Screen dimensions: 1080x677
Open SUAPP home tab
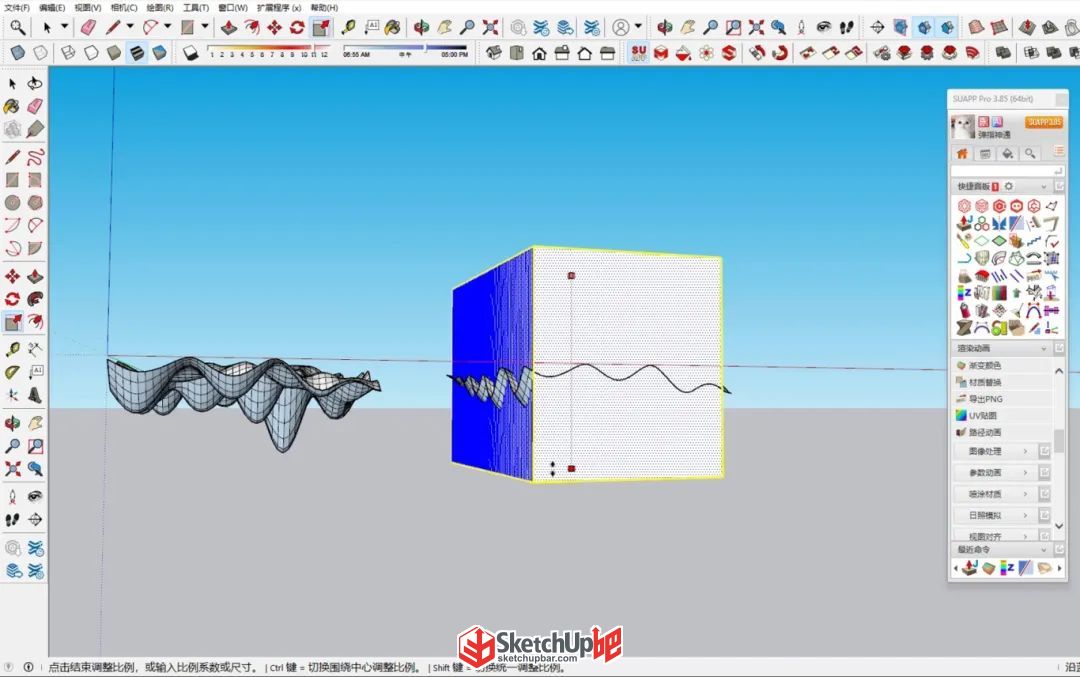click(x=962, y=154)
